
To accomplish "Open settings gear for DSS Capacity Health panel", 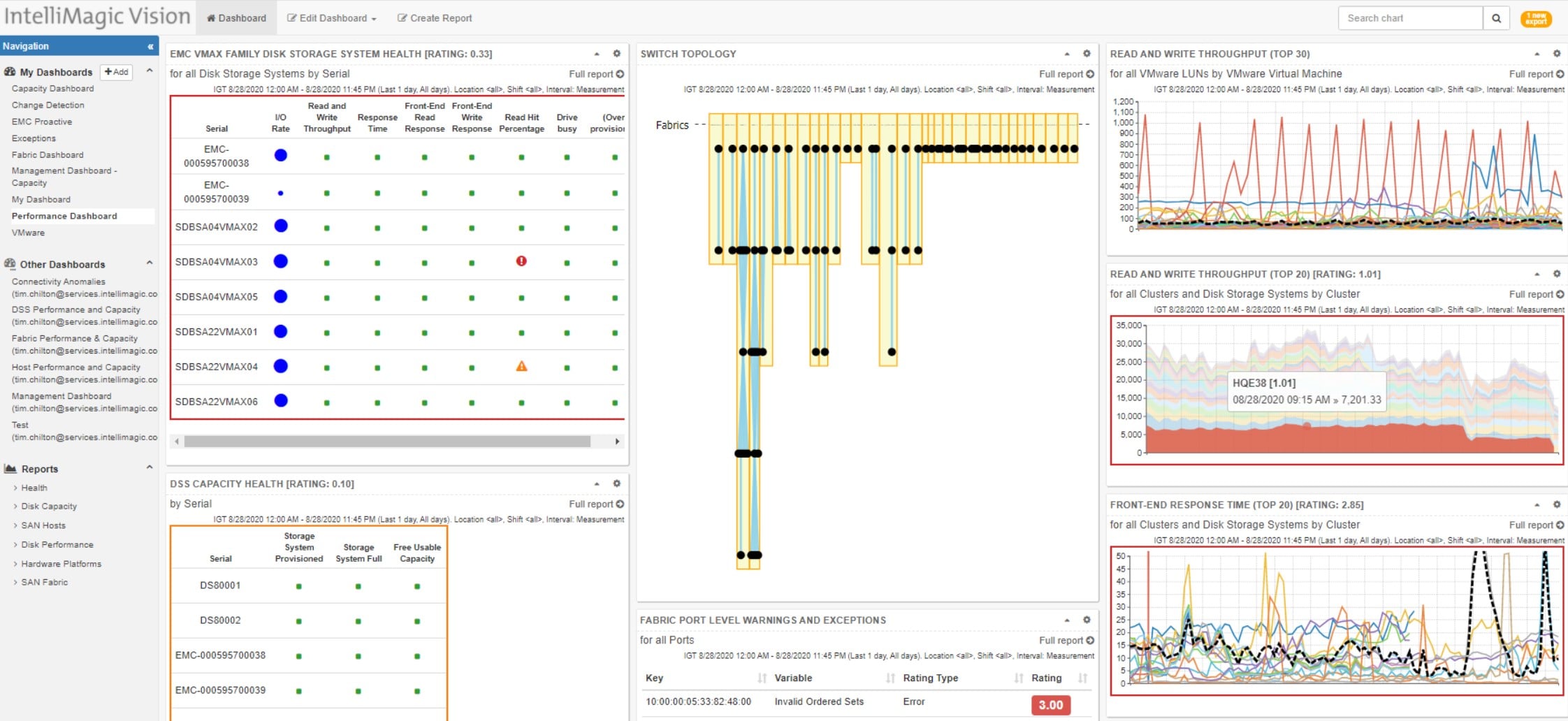I will coord(616,483).
